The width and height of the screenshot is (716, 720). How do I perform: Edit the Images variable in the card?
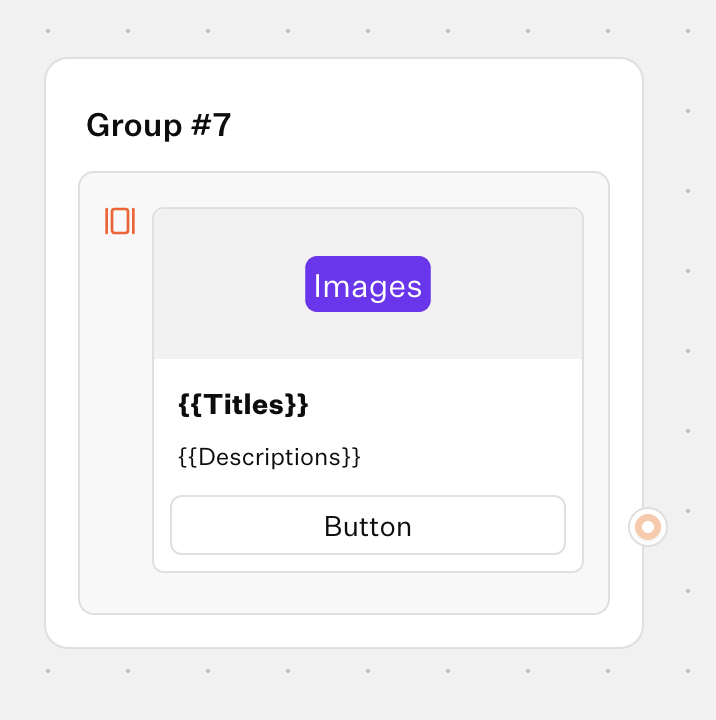tap(368, 284)
